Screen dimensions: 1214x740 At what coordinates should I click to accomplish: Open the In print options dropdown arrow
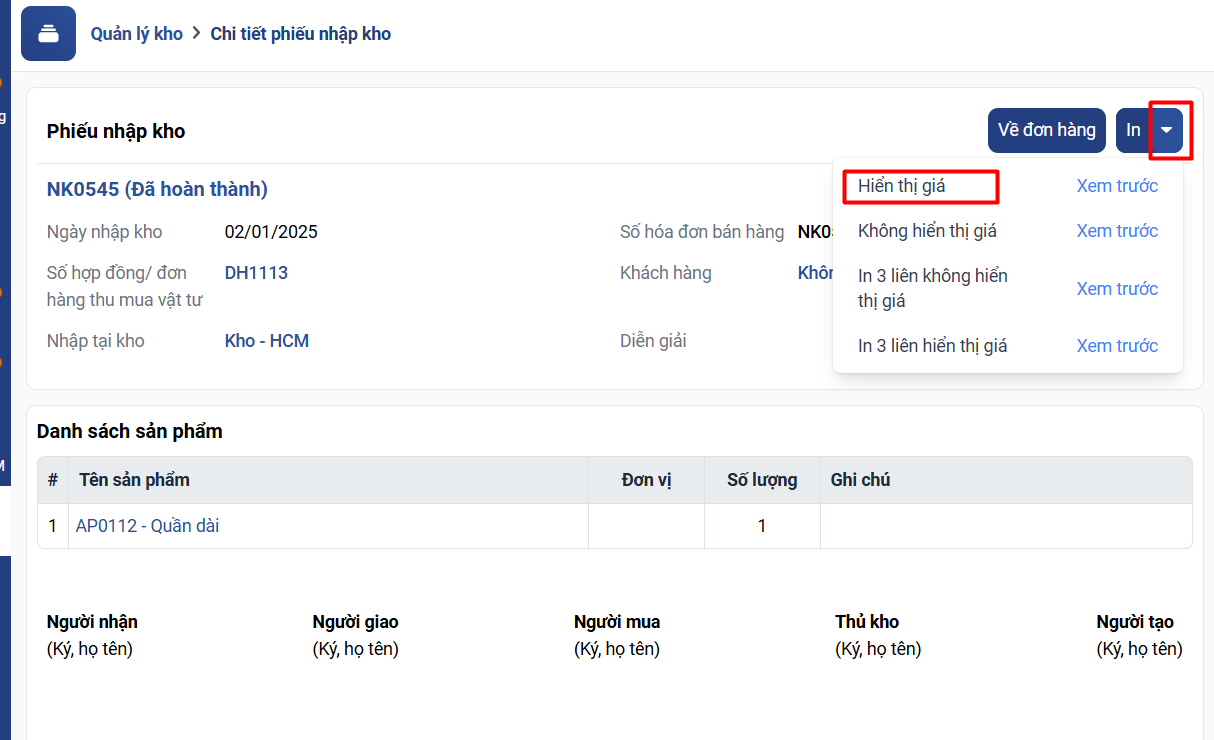click(x=1167, y=130)
